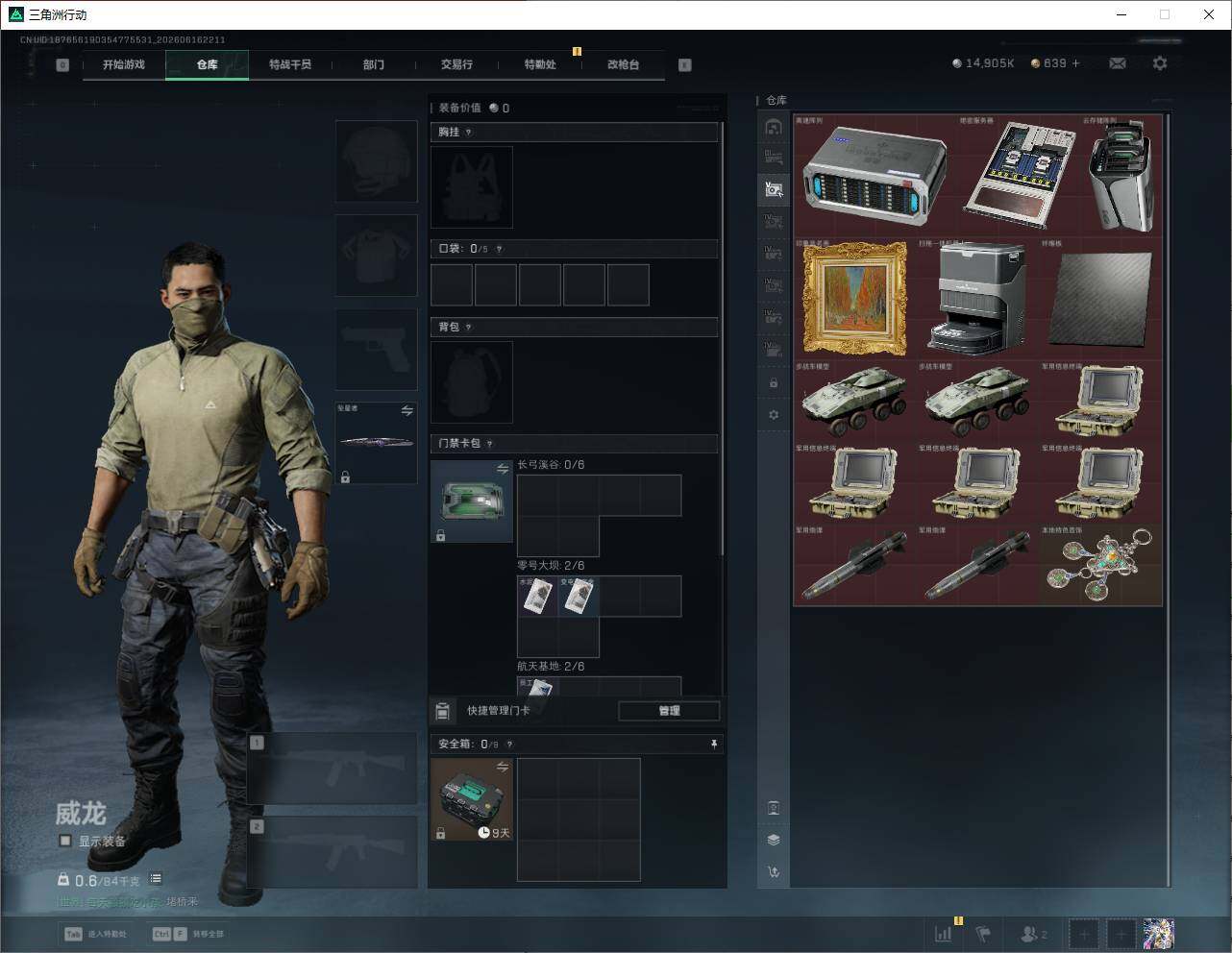This screenshot has width=1232, height=953.
Task: Click the melee knife slot item
Action: click(376, 443)
